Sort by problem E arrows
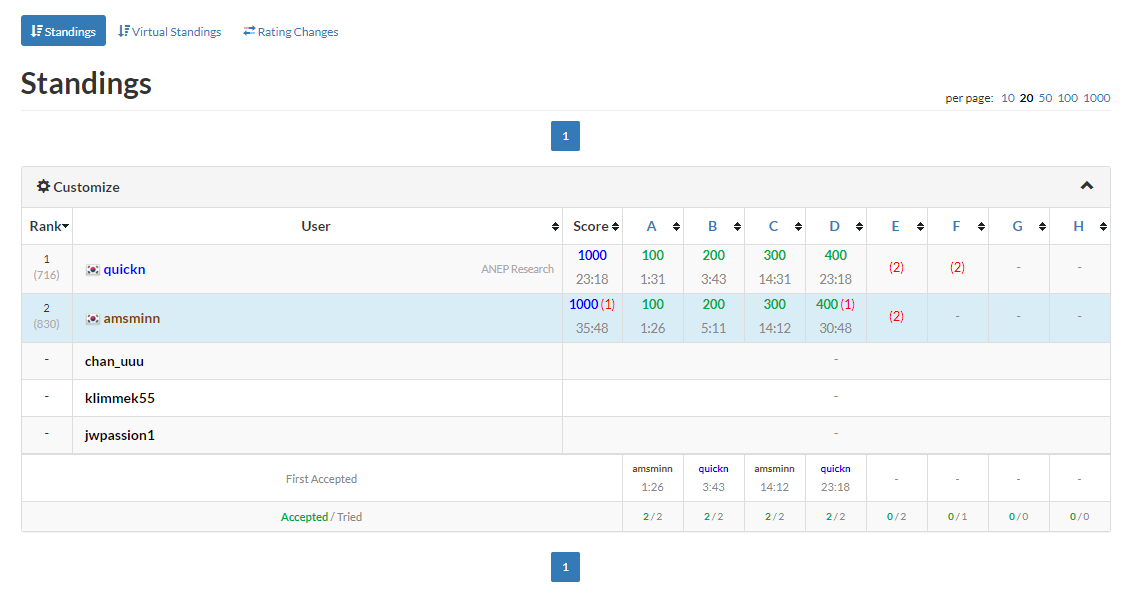Image resolution: width=1142 pixels, height=604 pixels. 921,227
